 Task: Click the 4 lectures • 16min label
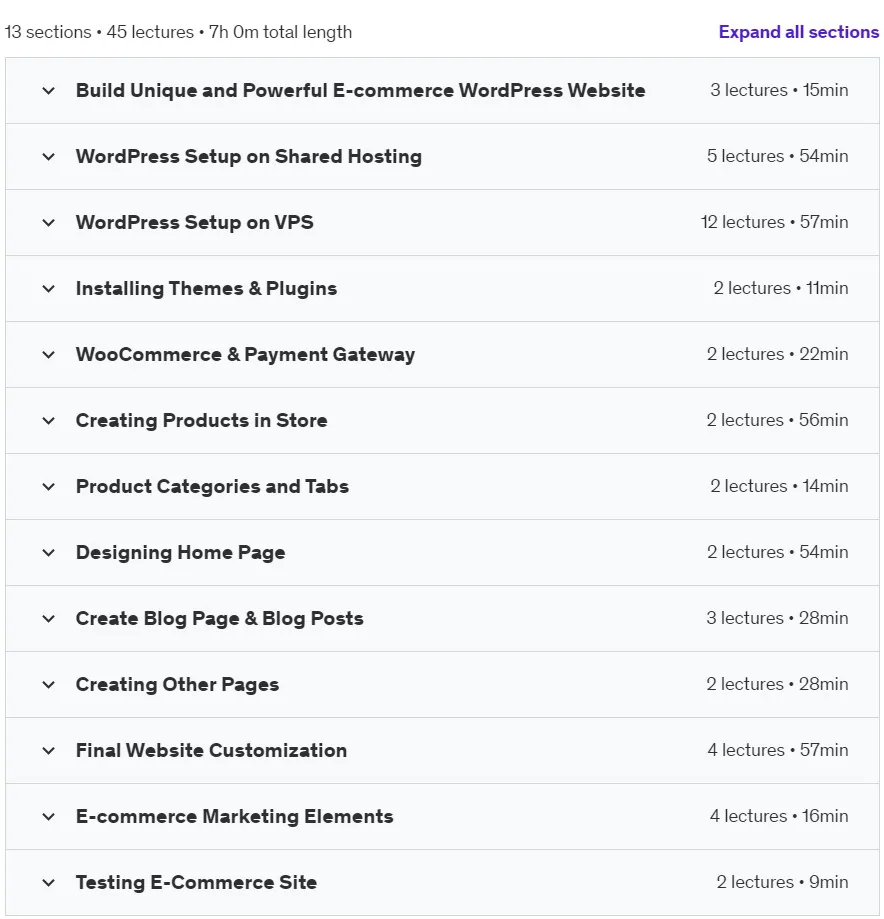(x=779, y=816)
